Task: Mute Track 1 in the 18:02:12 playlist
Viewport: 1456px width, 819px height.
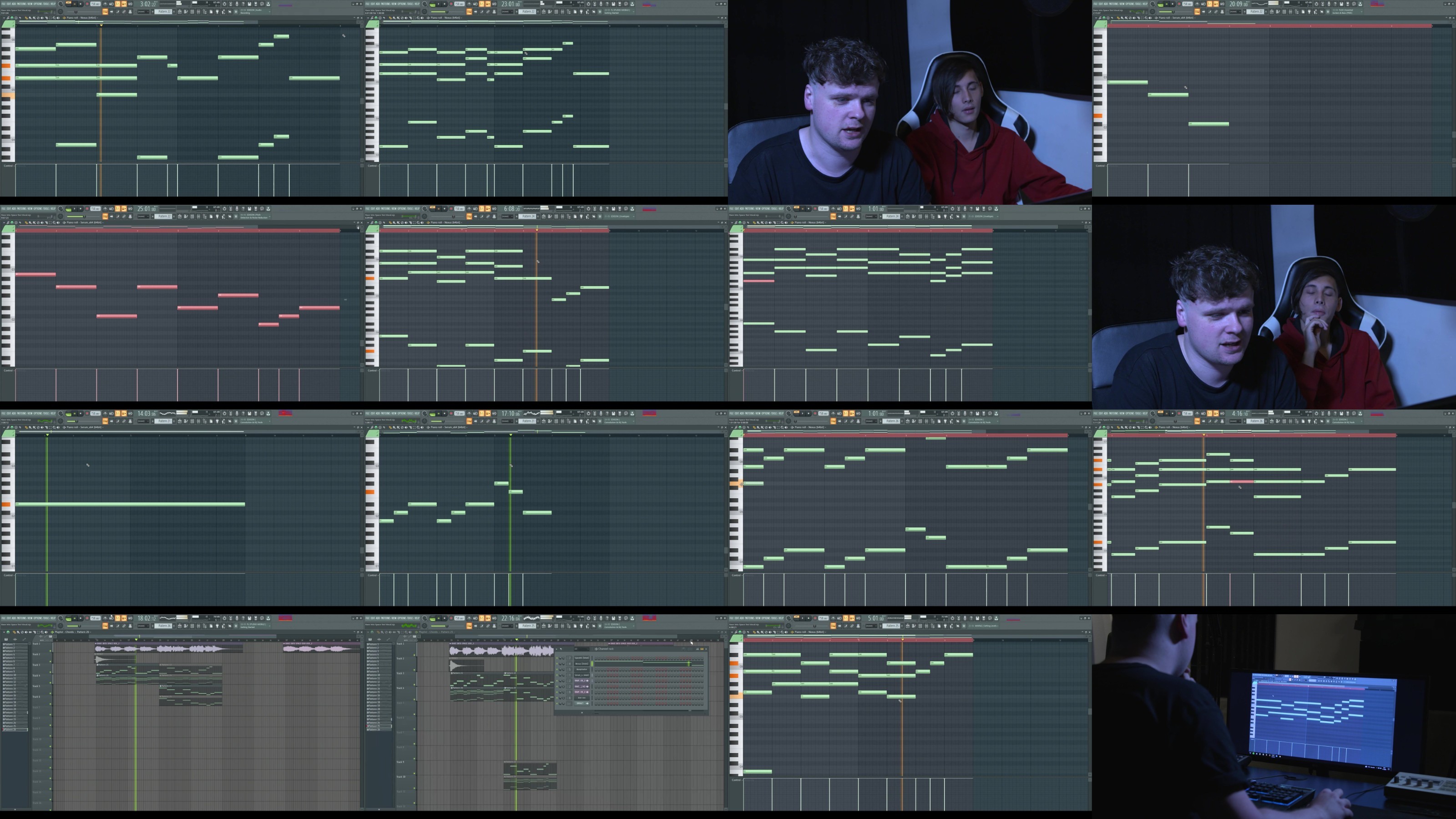Action: point(51,651)
